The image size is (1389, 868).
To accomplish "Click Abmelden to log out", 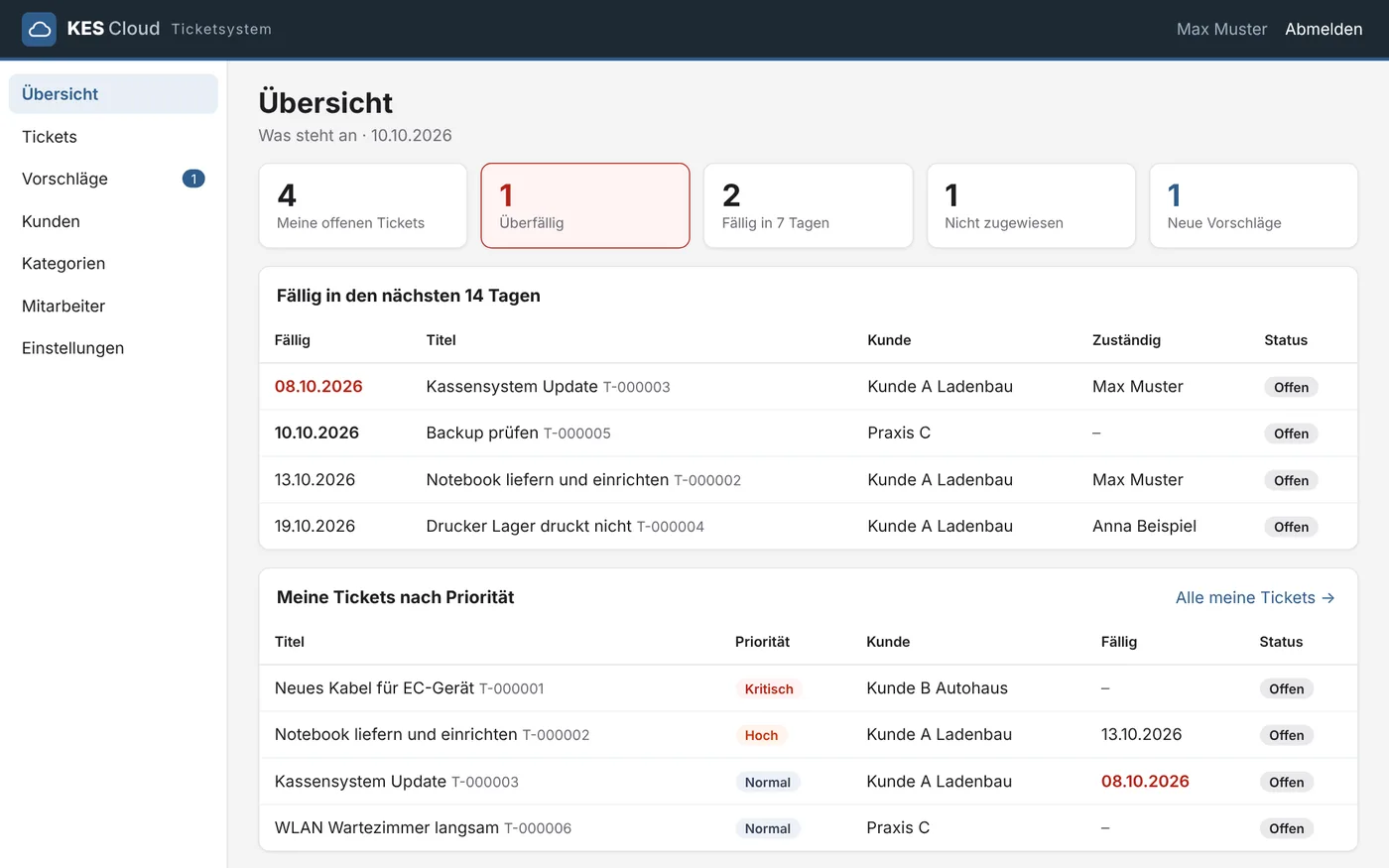I will tap(1324, 29).
